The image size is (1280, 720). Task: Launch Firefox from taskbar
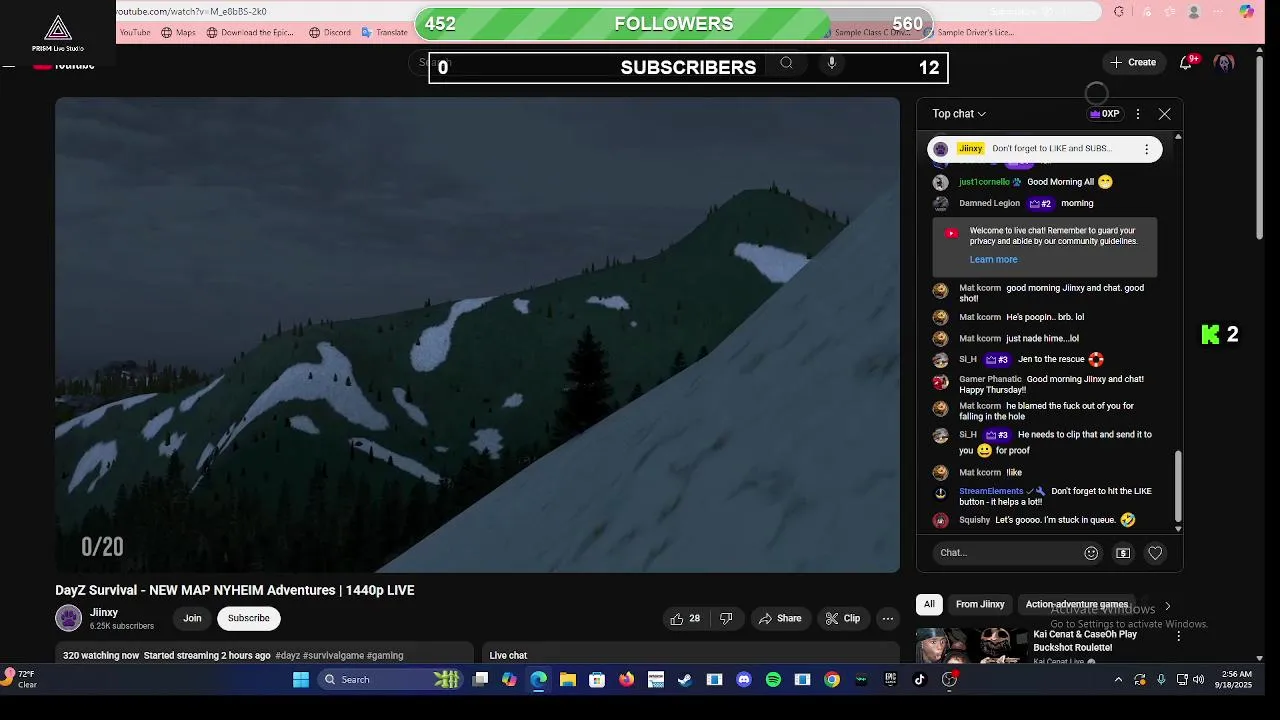pos(626,680)
